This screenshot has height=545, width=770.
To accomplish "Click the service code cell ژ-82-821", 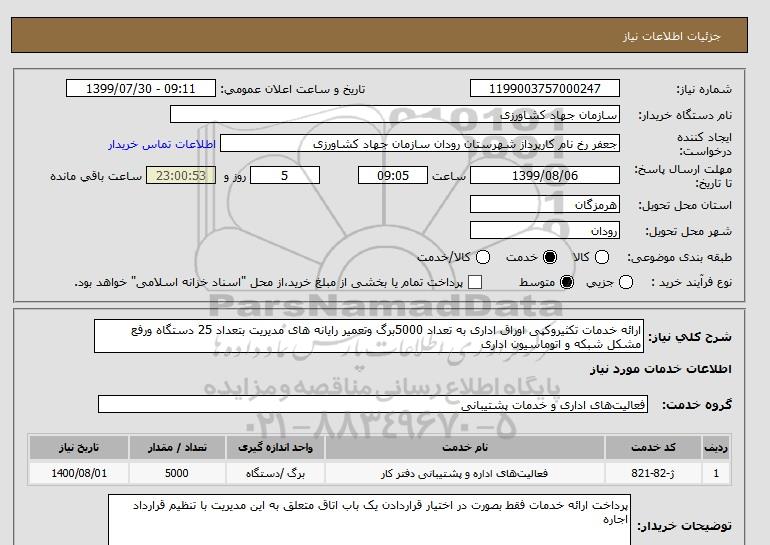I will tap(653, 473).
